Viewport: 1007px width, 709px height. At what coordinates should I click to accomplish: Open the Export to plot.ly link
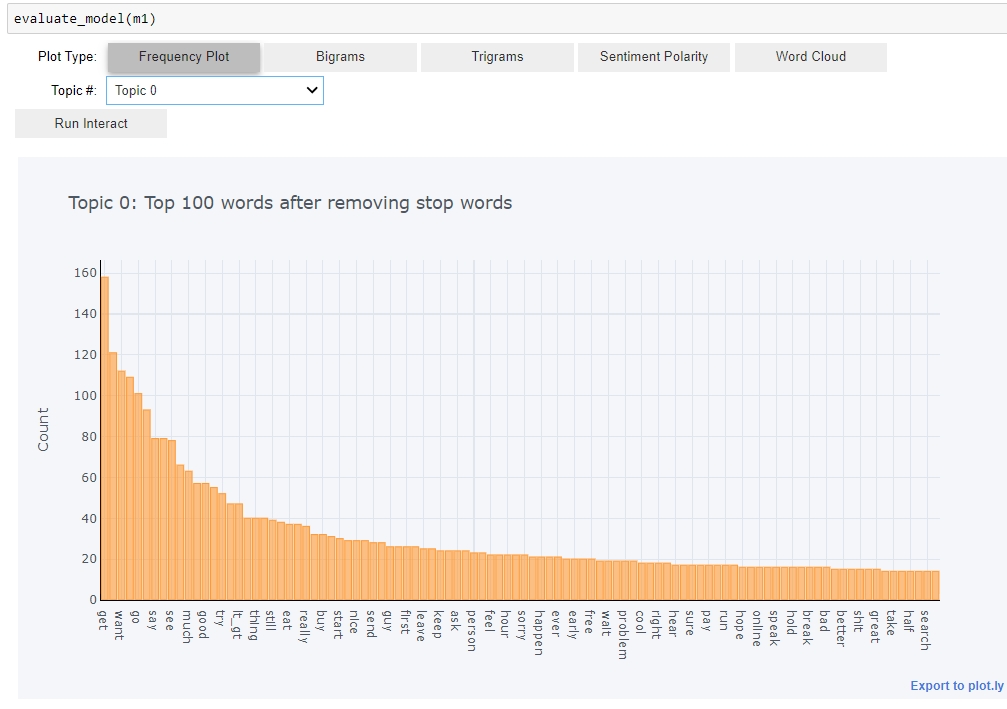point(956,686)
